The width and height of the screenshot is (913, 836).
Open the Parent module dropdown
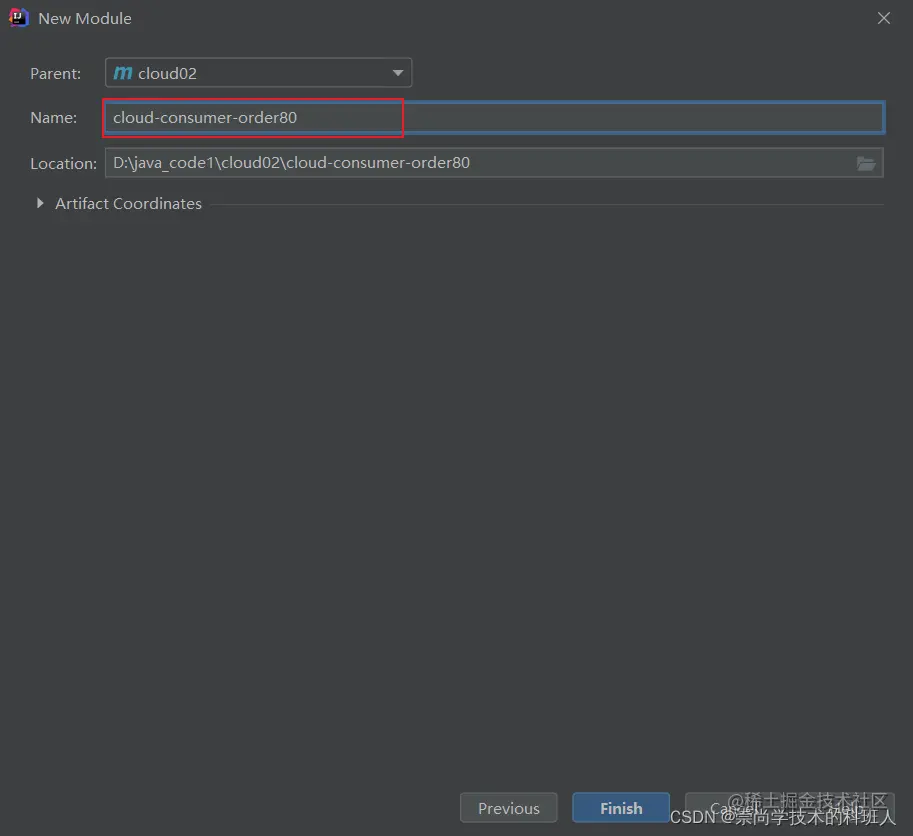tap(258, 73)
